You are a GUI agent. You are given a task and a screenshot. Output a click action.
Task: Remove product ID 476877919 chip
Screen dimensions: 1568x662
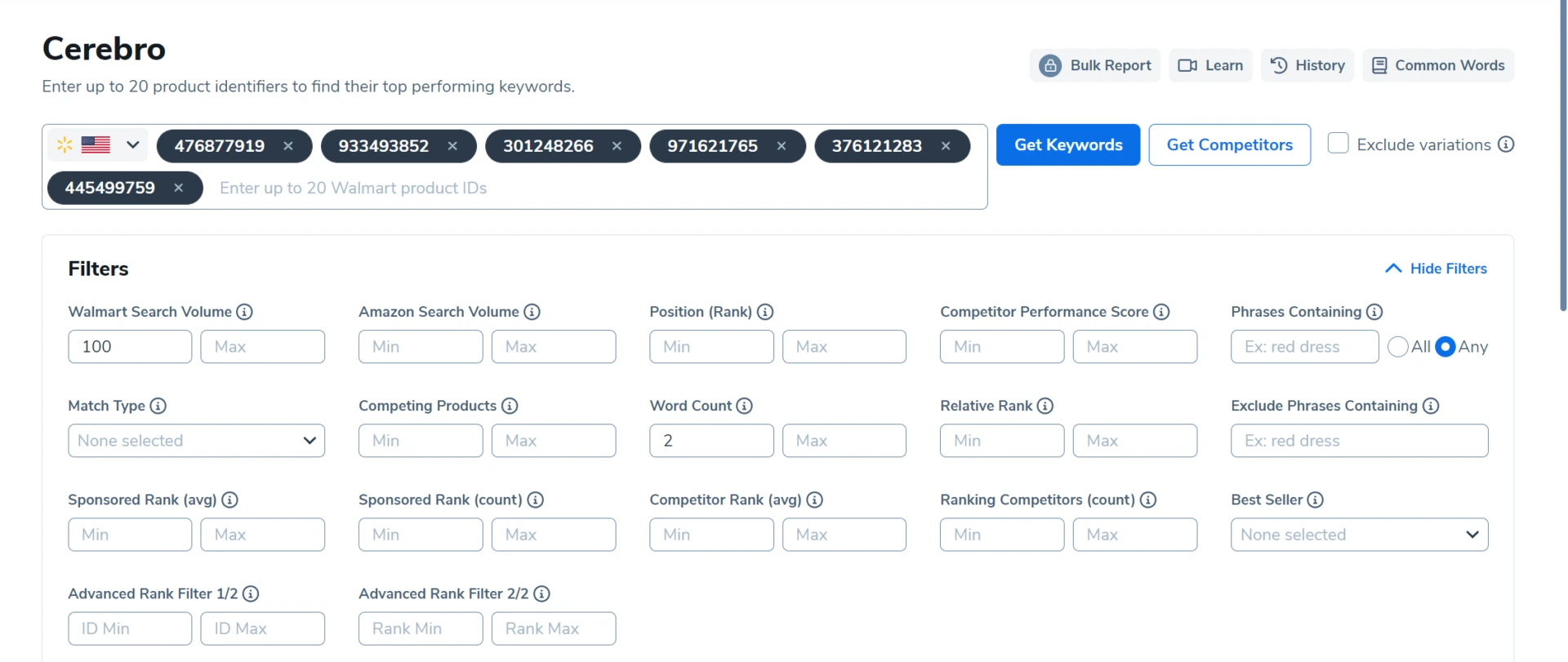288,146
